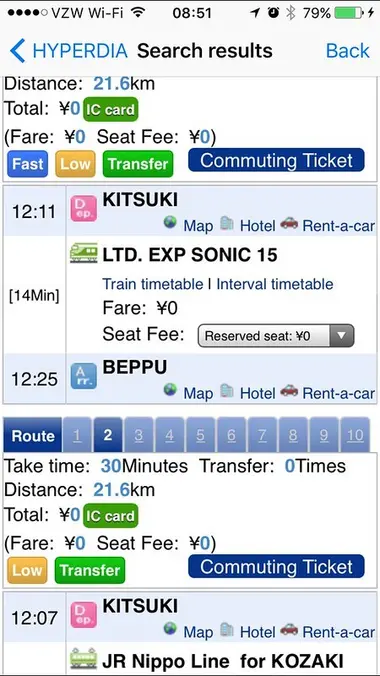This screenshot has width=380, height=676.
Task: Tap the green train icon for LTD. EXP SONIC 15
Action: (x=84, y=254)
